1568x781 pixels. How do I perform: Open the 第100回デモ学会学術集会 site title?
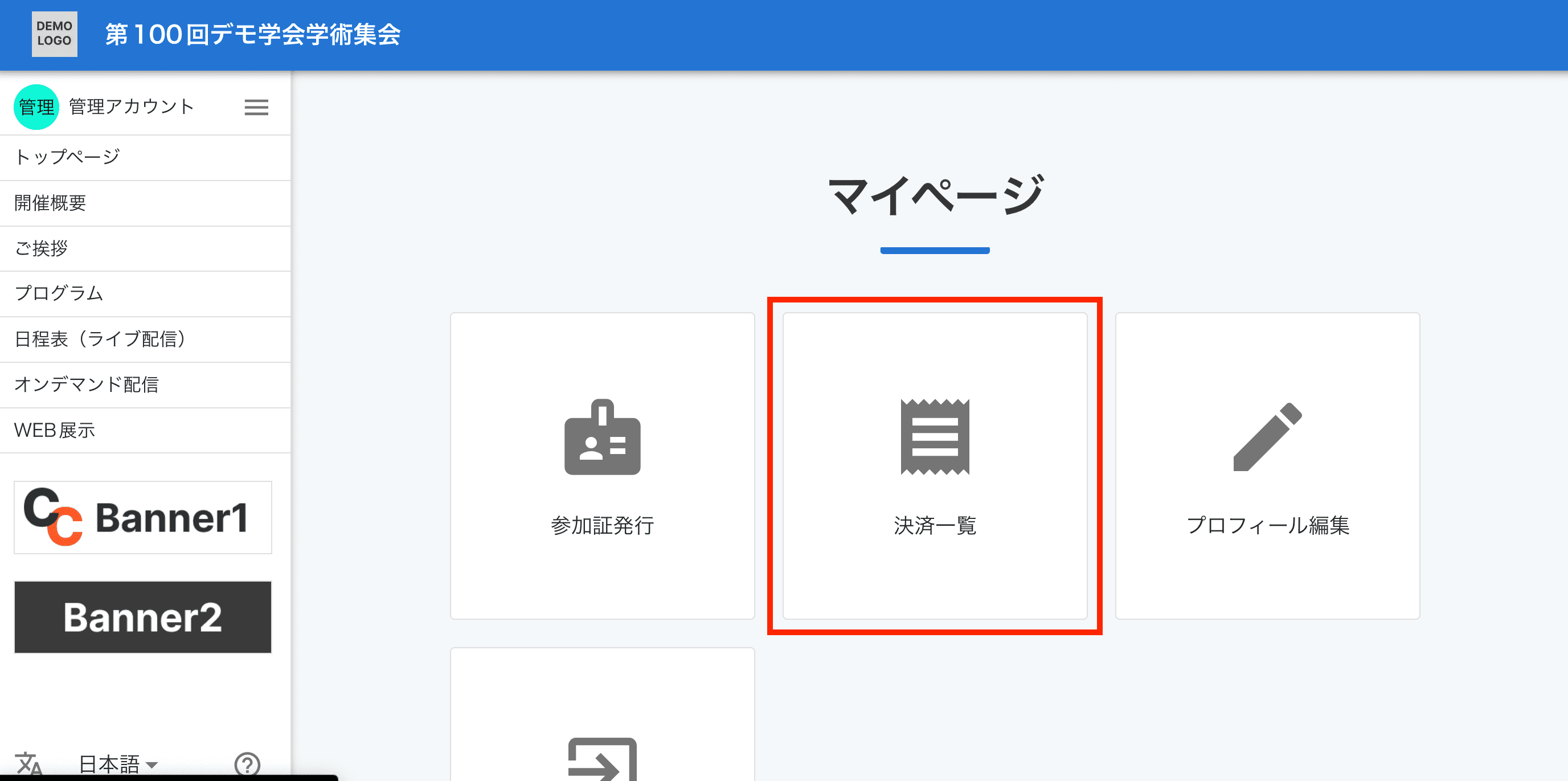pyautogui.click(x=253, y=35)
